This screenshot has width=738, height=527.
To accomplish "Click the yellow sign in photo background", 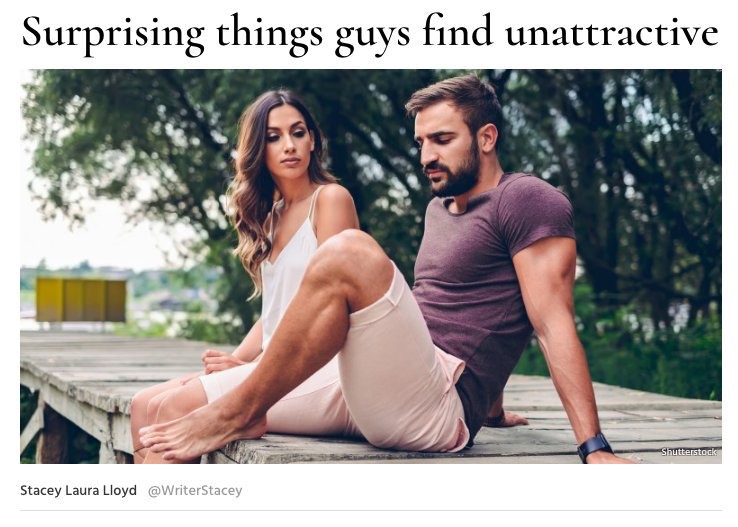I will pos(81,300).
